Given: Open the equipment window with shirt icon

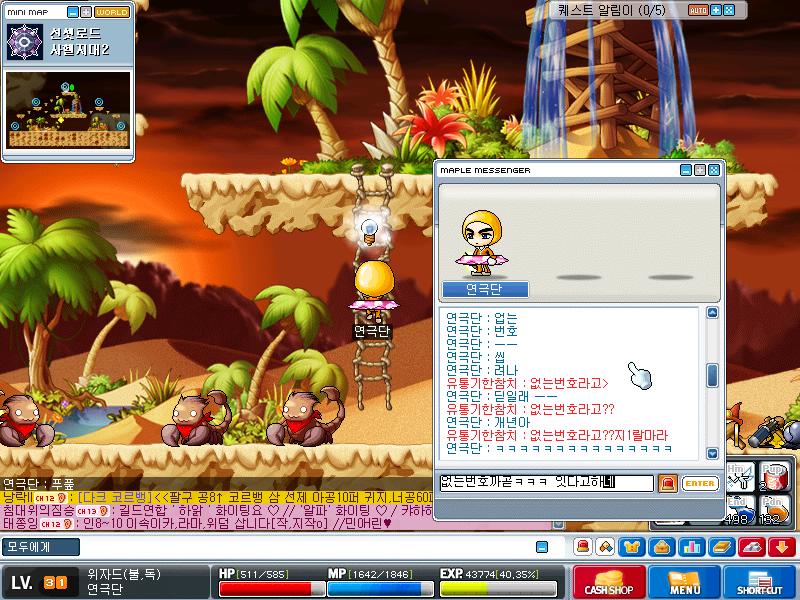Looking at the screenshot, I should pyautogui.click(x=632, y=547).
